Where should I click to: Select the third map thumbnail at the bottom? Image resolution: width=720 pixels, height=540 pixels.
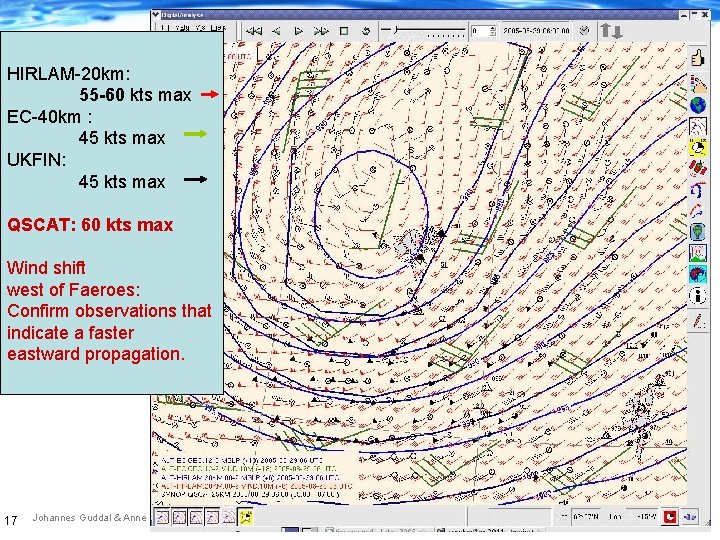196,518
